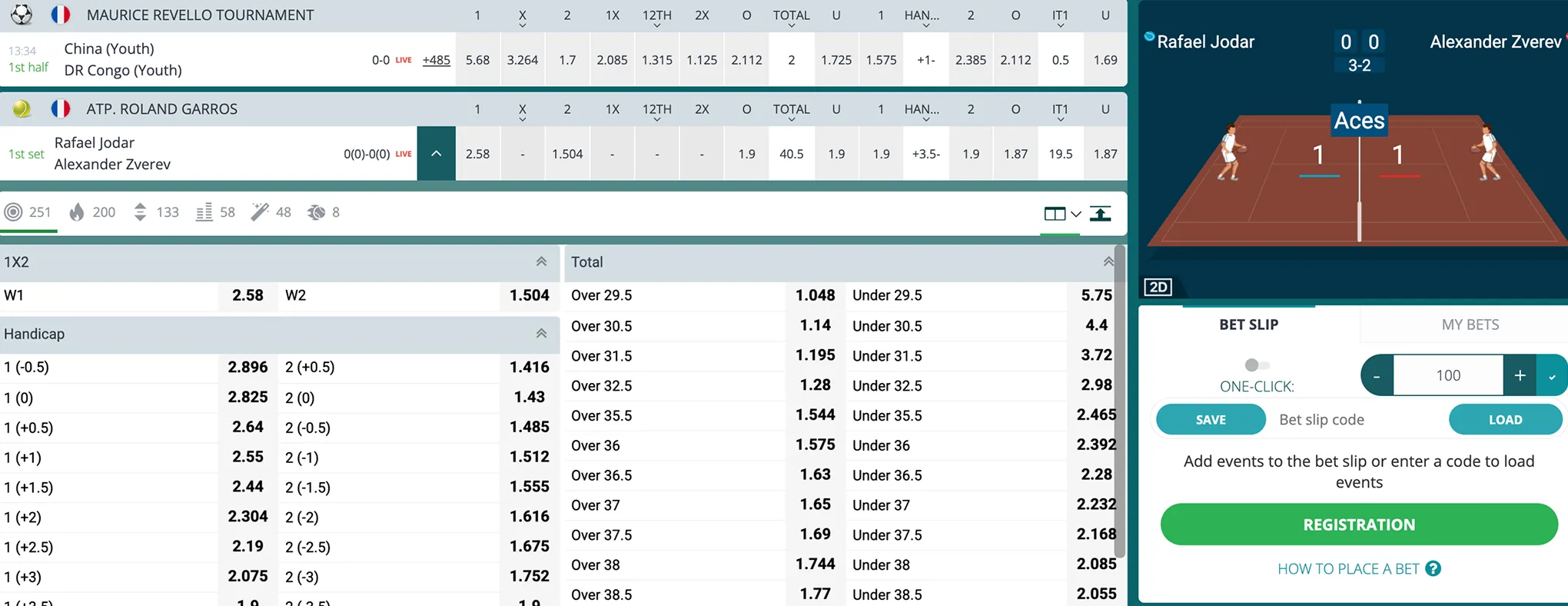Toggle the ONE-CLICK betting switch

pyautogui.click(x=1257, y=365)
